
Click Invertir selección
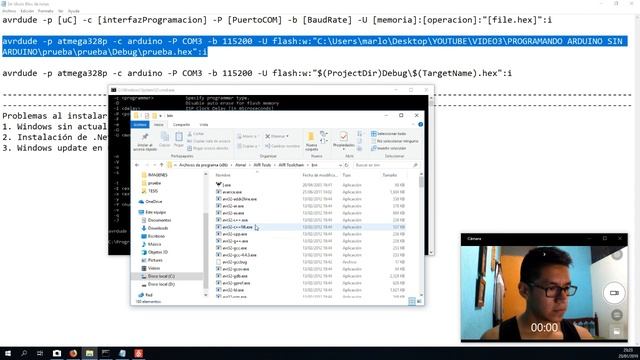coord(389,148)
